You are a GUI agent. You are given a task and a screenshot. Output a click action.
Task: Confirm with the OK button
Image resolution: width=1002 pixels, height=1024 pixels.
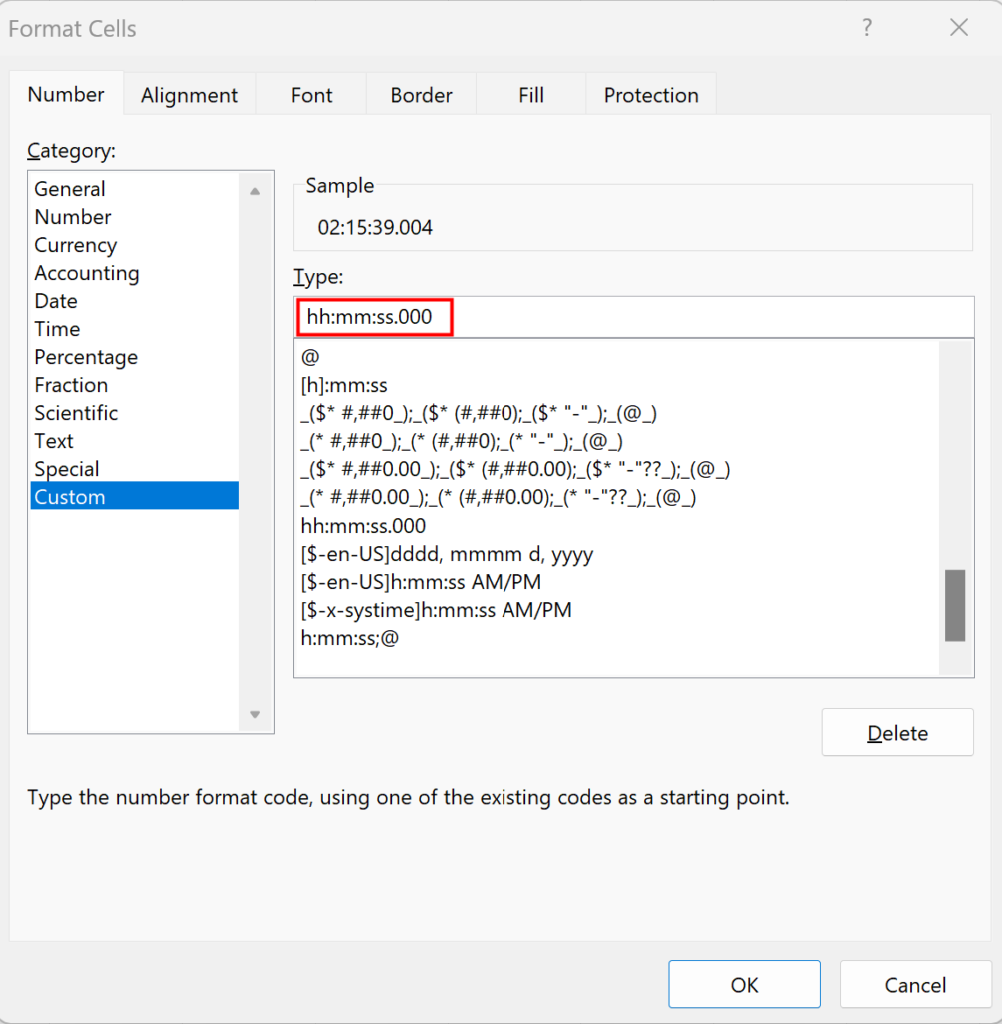(x=744, y=985)
